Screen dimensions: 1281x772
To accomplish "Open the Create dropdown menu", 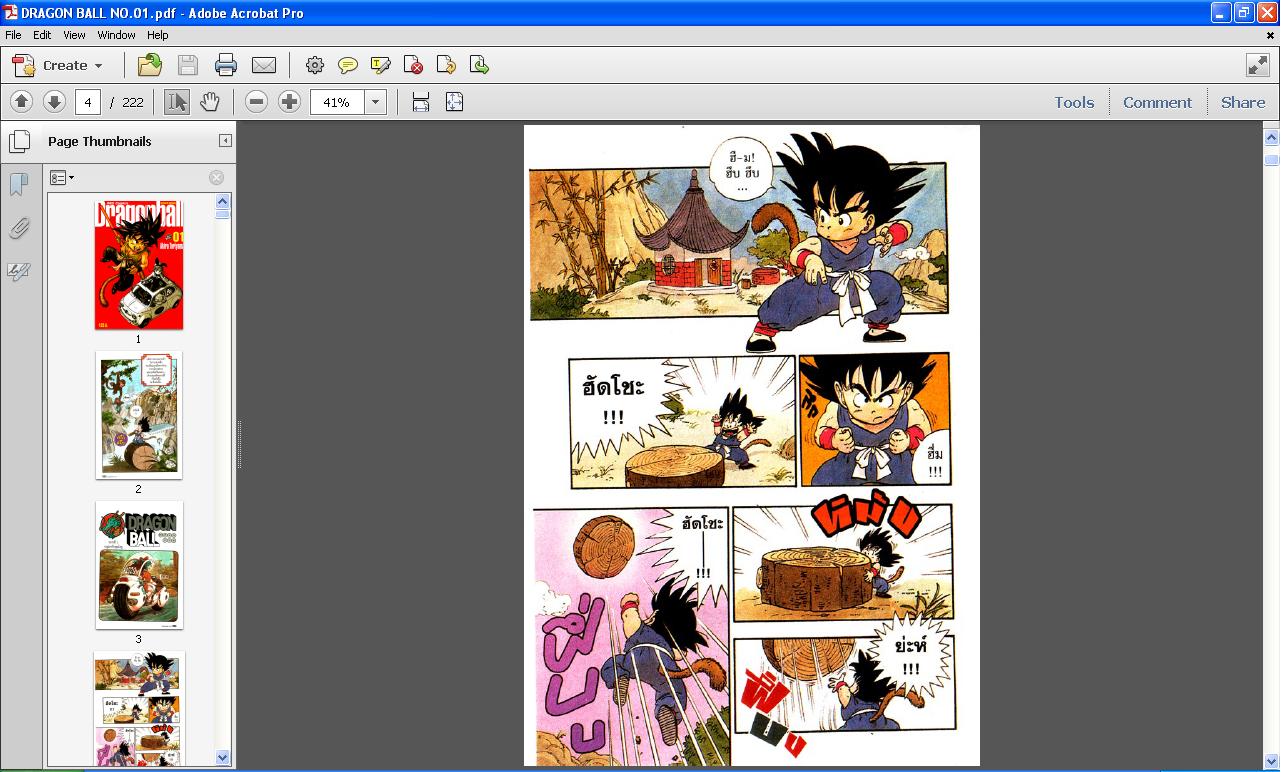I will click(x=58, y=65).
